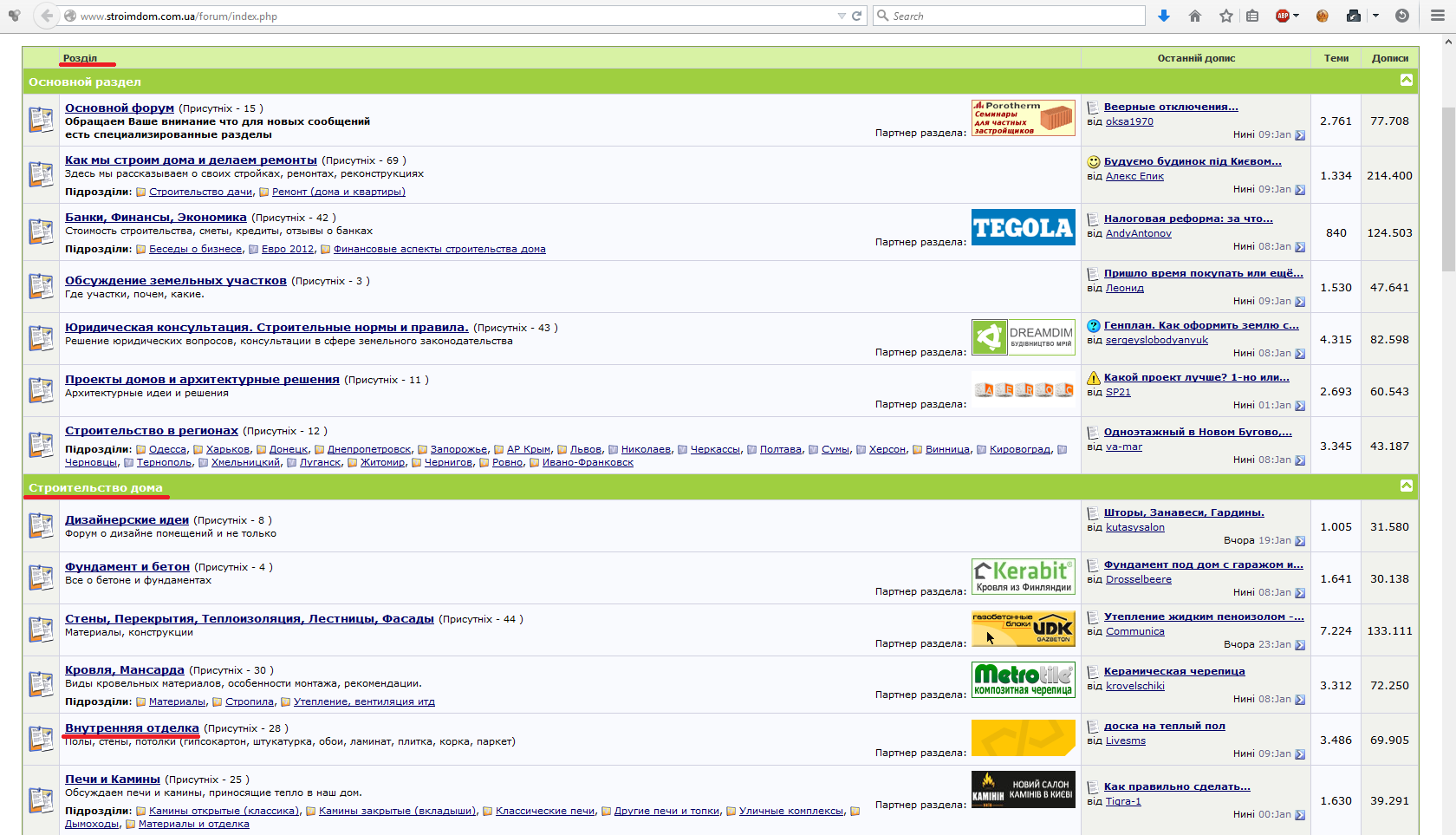The width and height of the screenshot is (1456, 835).
Task: Click the Розділ column header
Action: [x=80, y=58]
